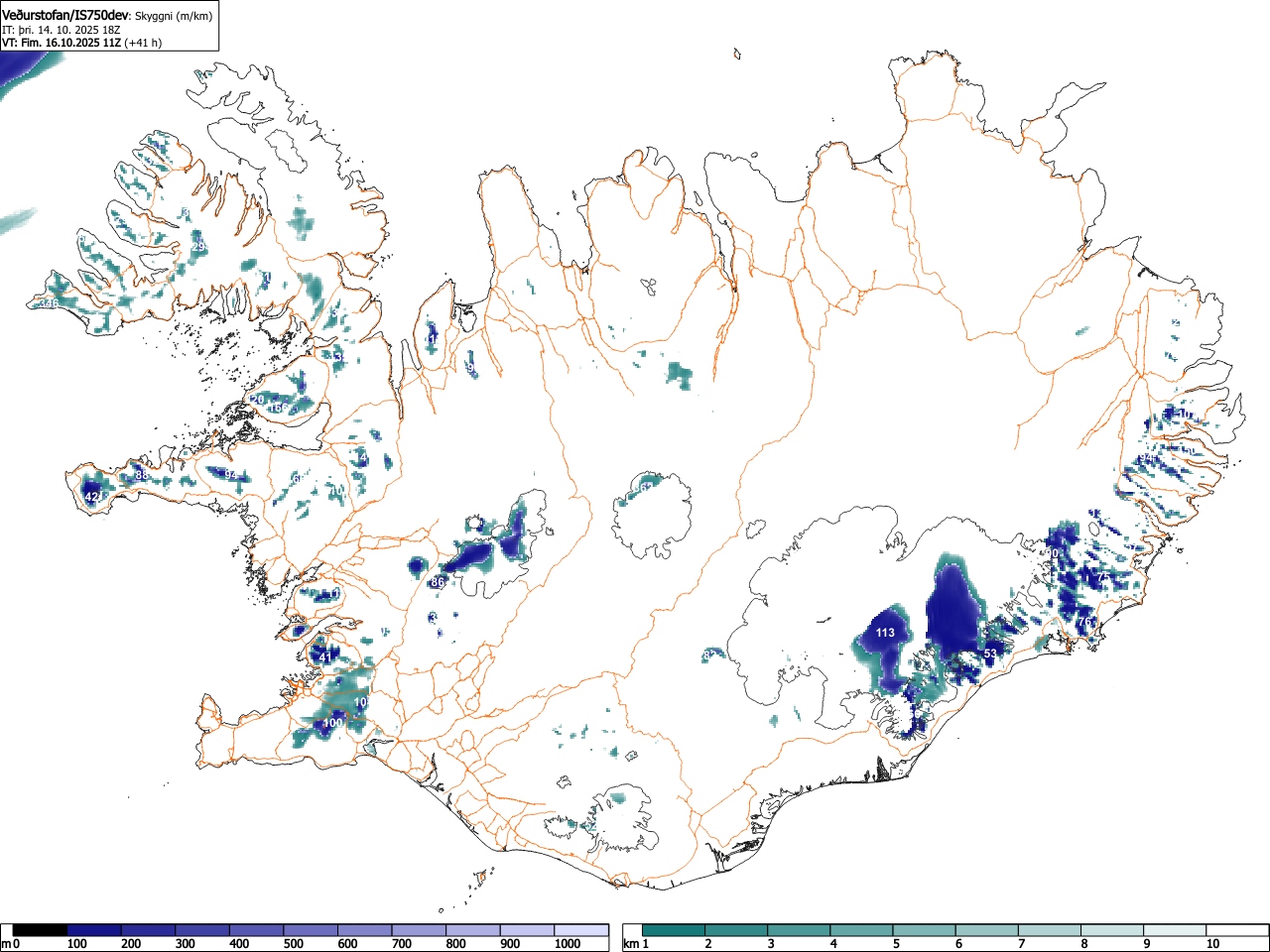Click the 'Skyggni (m/km)' label
This screenshot has width=1270, height=952.
point(173,16)
